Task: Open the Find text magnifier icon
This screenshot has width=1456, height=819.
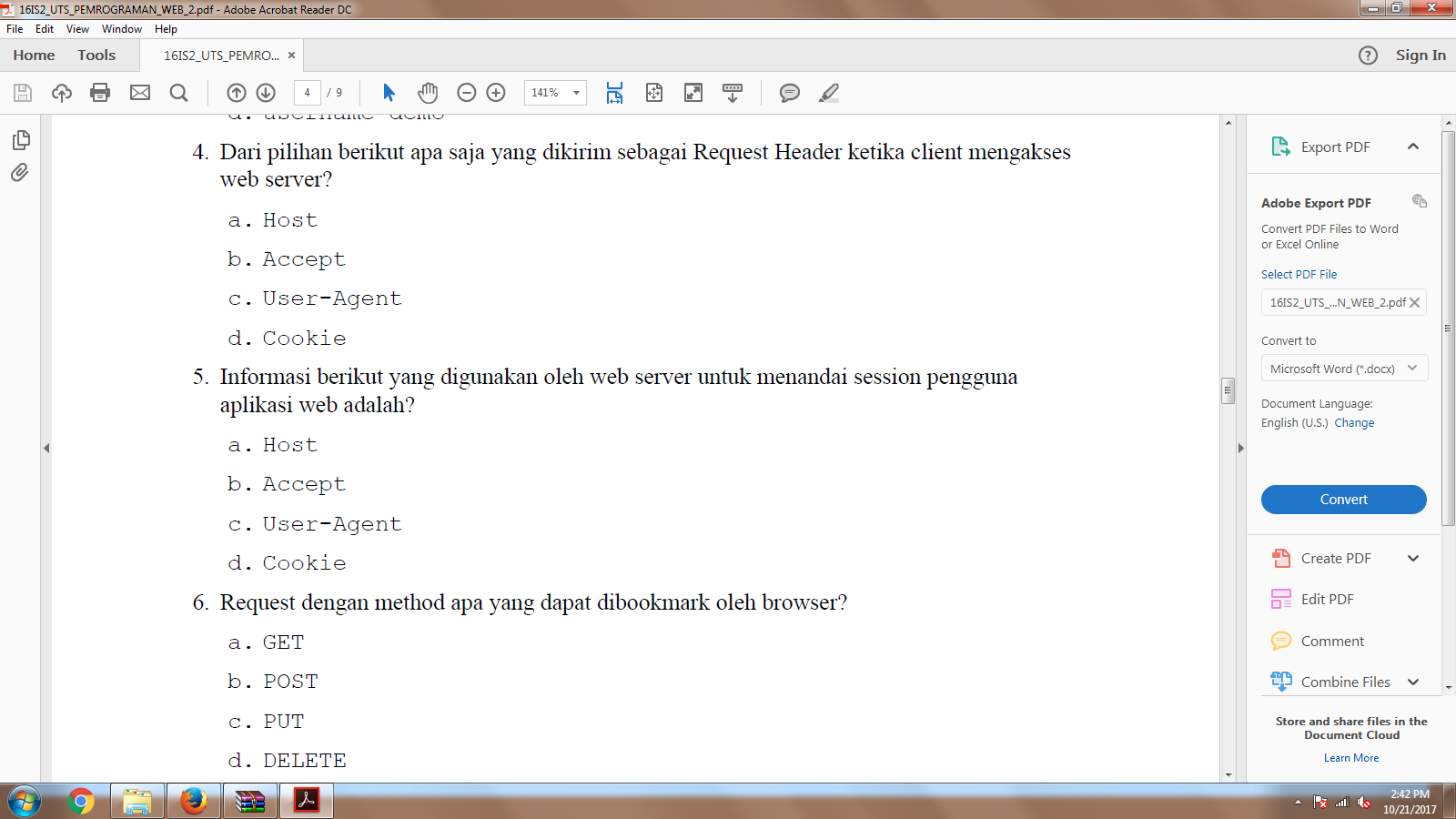Action: (179, 93)
